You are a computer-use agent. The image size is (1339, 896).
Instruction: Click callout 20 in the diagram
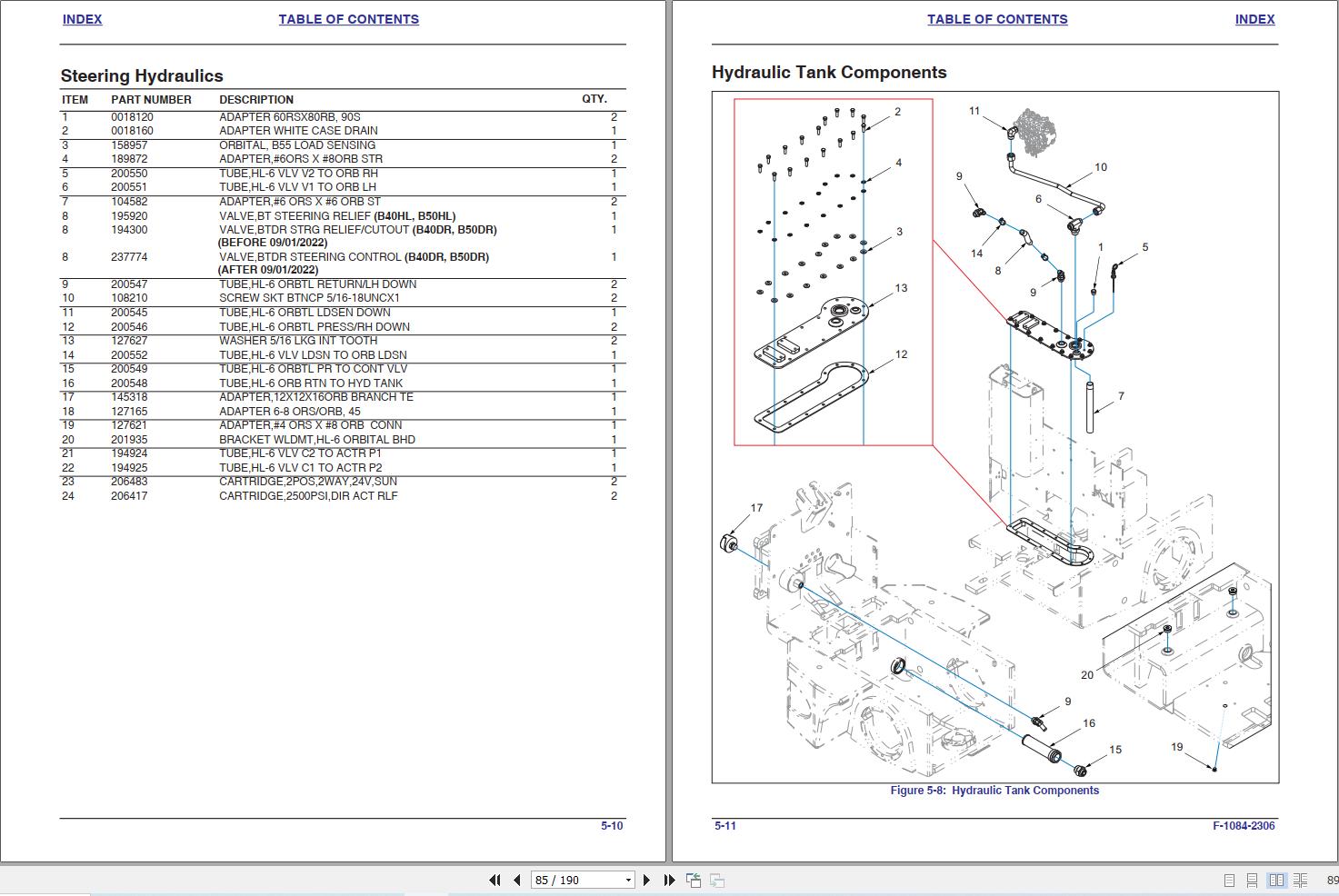coord(1087,675)
